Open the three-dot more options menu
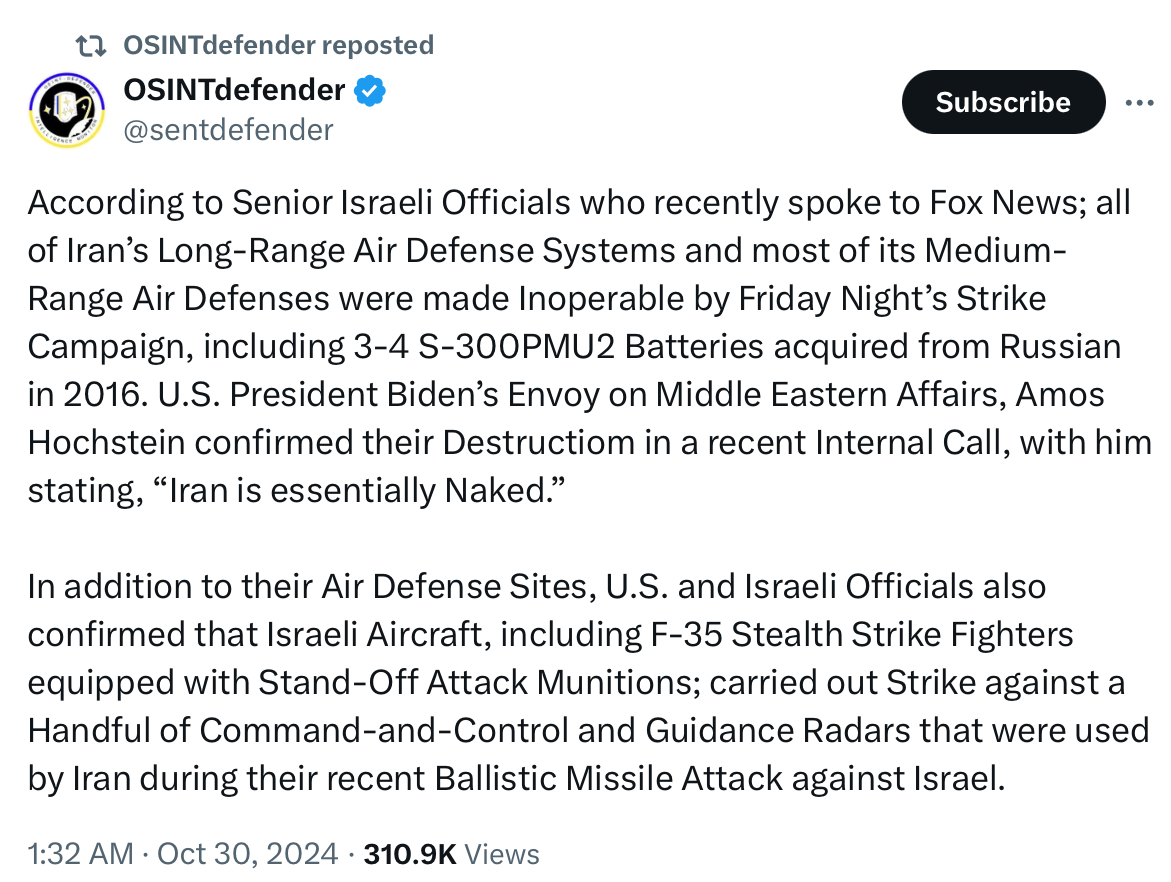 (x=1140, y=102)
